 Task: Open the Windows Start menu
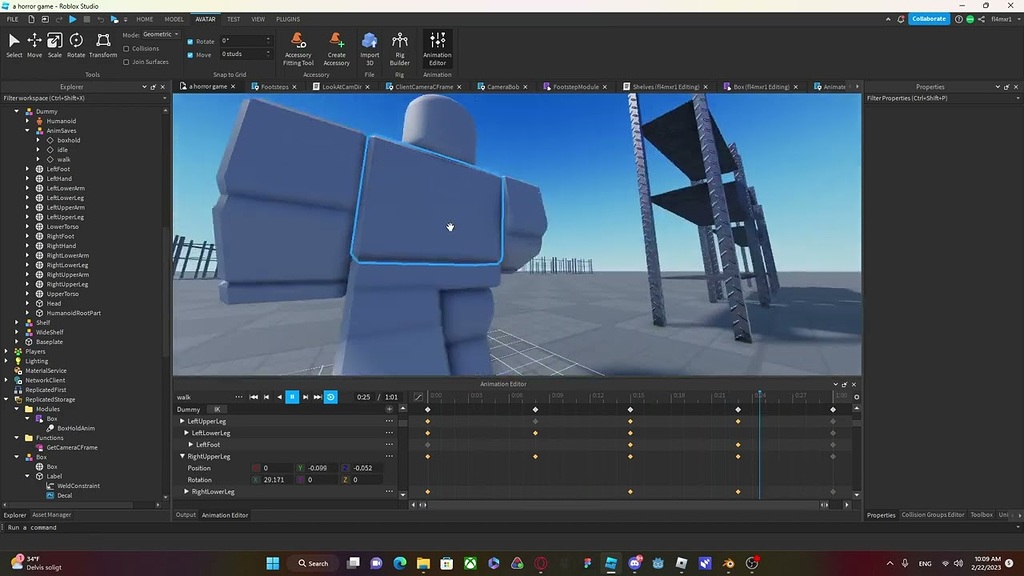coord(271,563)
